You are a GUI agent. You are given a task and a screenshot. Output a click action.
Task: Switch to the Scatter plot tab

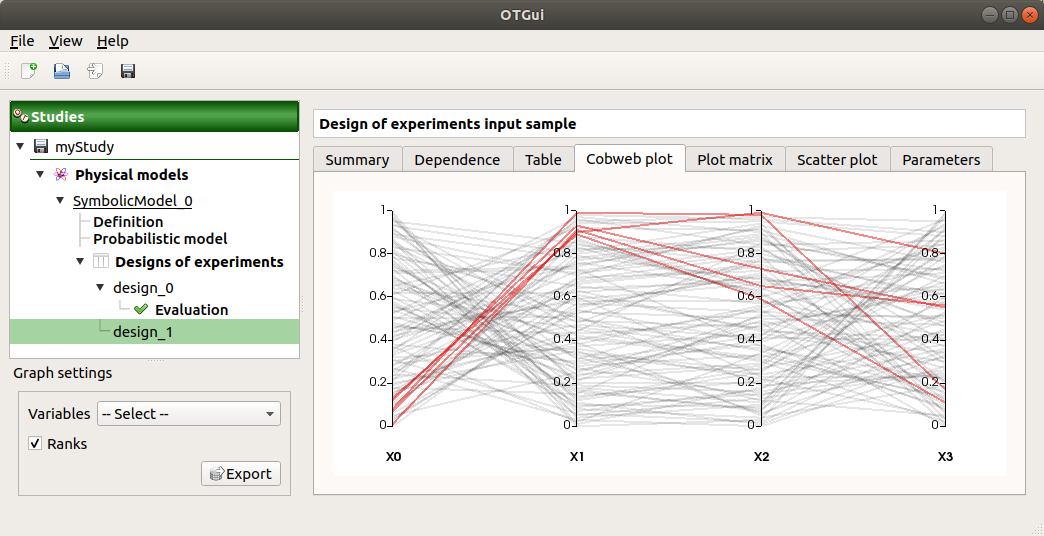(837, 160)
